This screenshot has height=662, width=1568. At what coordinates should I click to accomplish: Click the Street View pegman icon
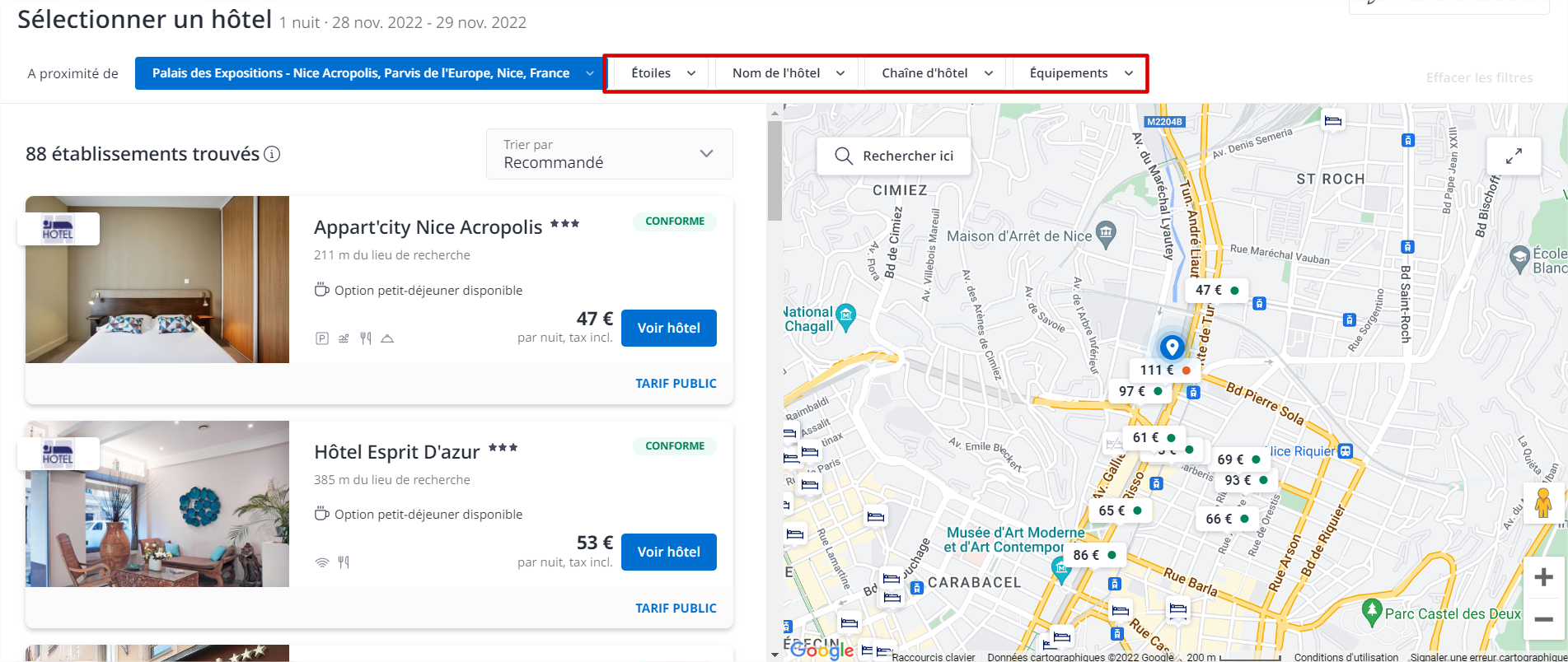[x=1543, y=503]
